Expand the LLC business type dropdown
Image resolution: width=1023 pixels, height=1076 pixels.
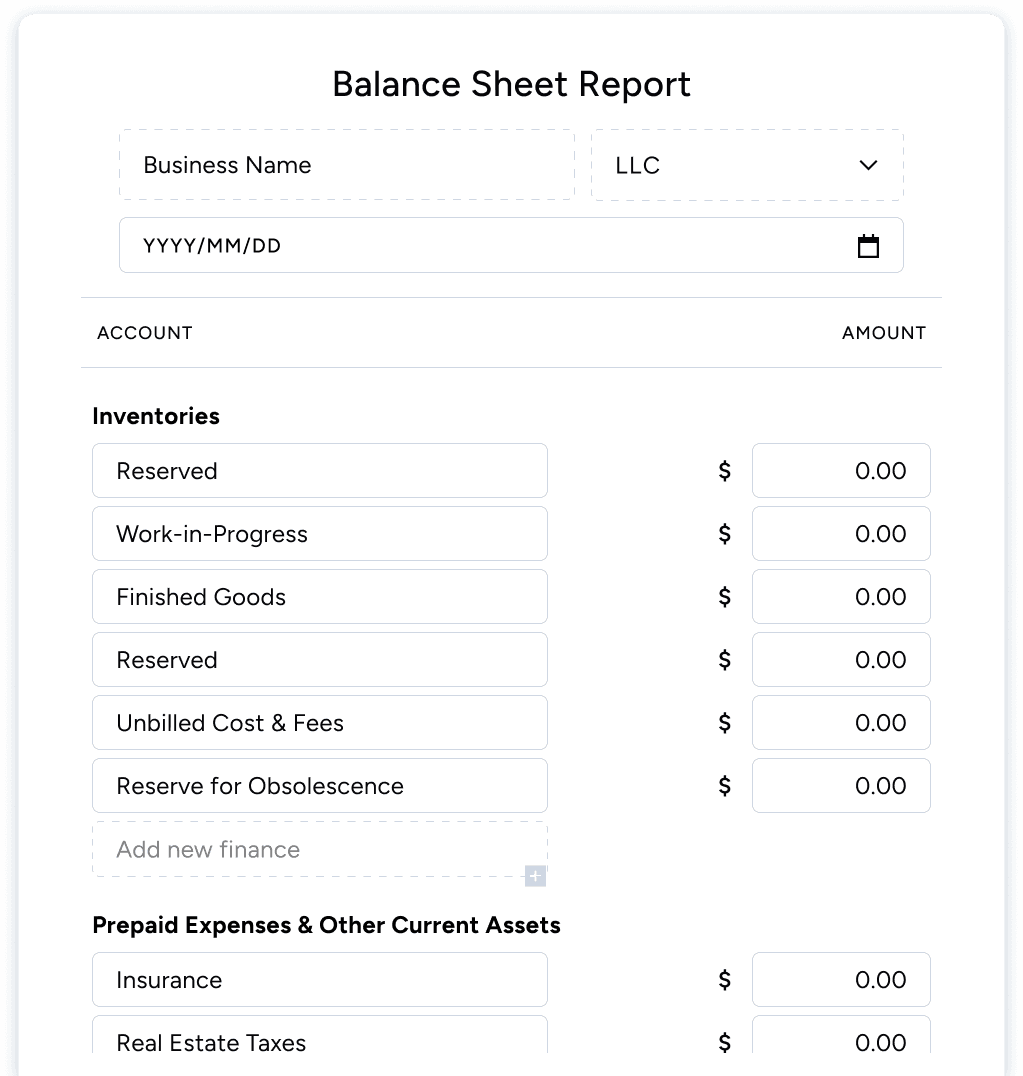(x=746, y=165)
